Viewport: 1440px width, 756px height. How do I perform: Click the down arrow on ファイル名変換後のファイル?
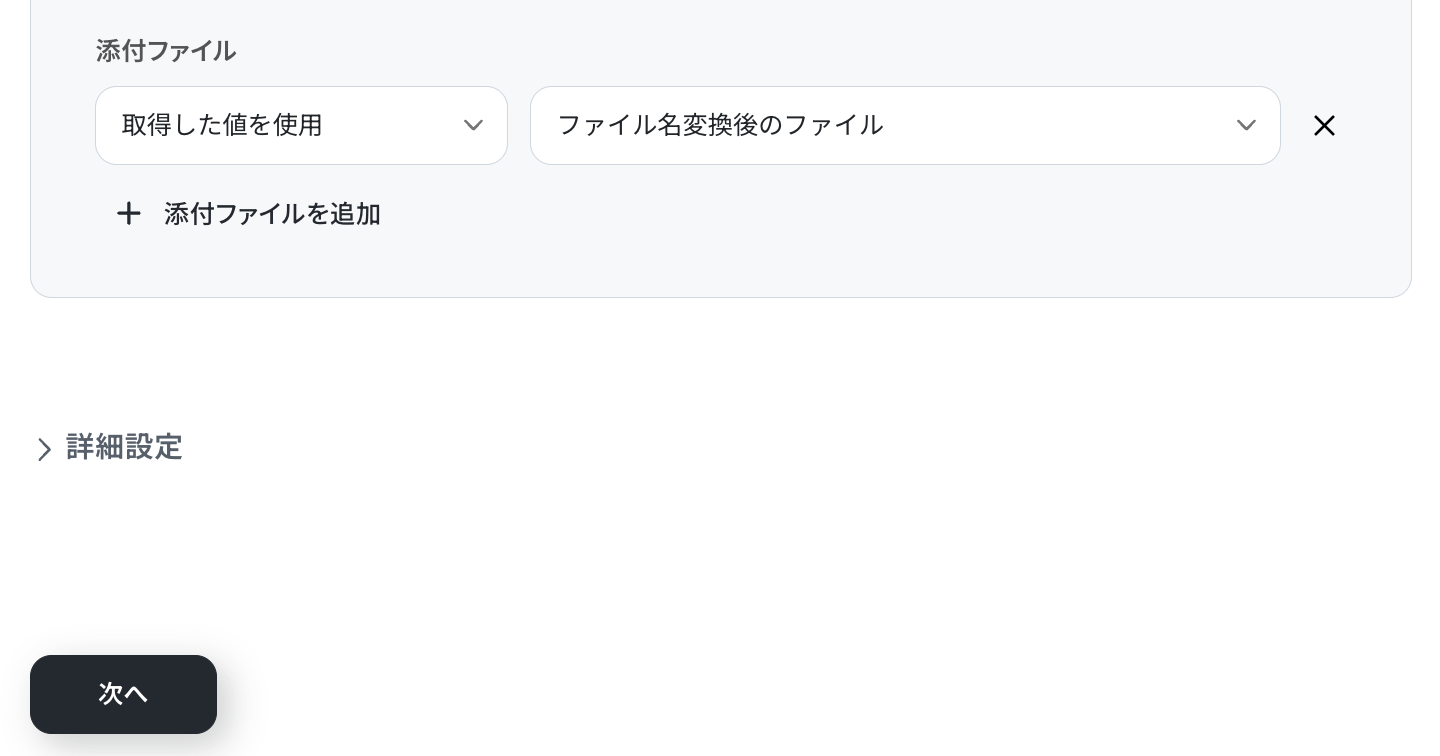[1246, 126]
